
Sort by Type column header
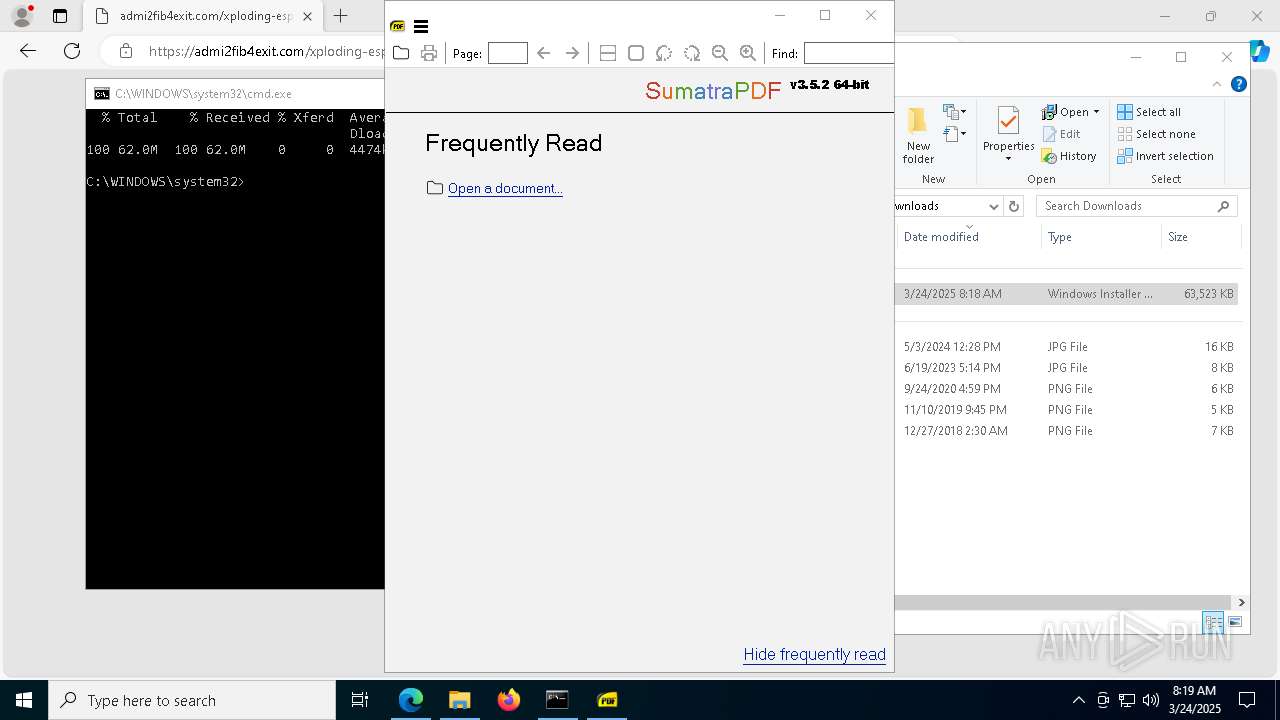pos(1060,237)
